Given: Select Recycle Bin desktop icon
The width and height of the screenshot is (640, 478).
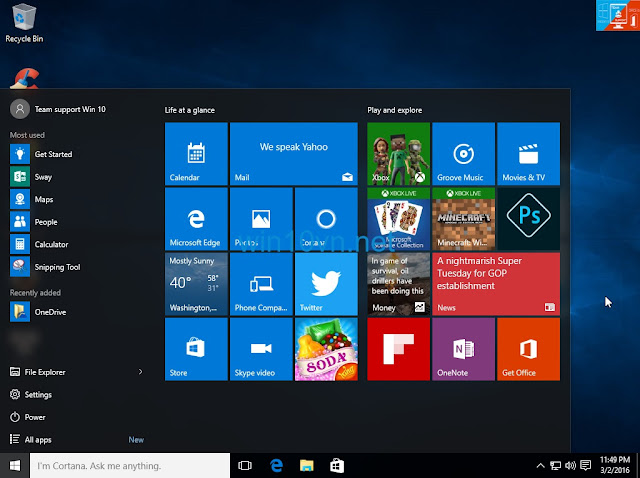Looking at the screenshot, I should click(24, 22).
